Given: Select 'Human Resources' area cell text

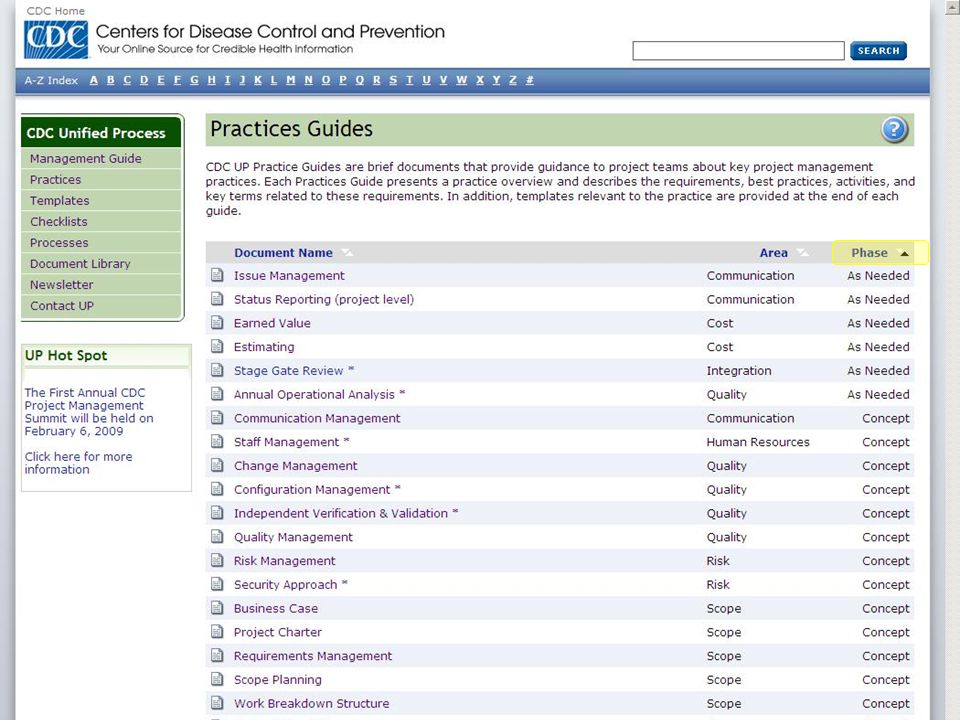Looking at the screenshot, I should [758, 442].
